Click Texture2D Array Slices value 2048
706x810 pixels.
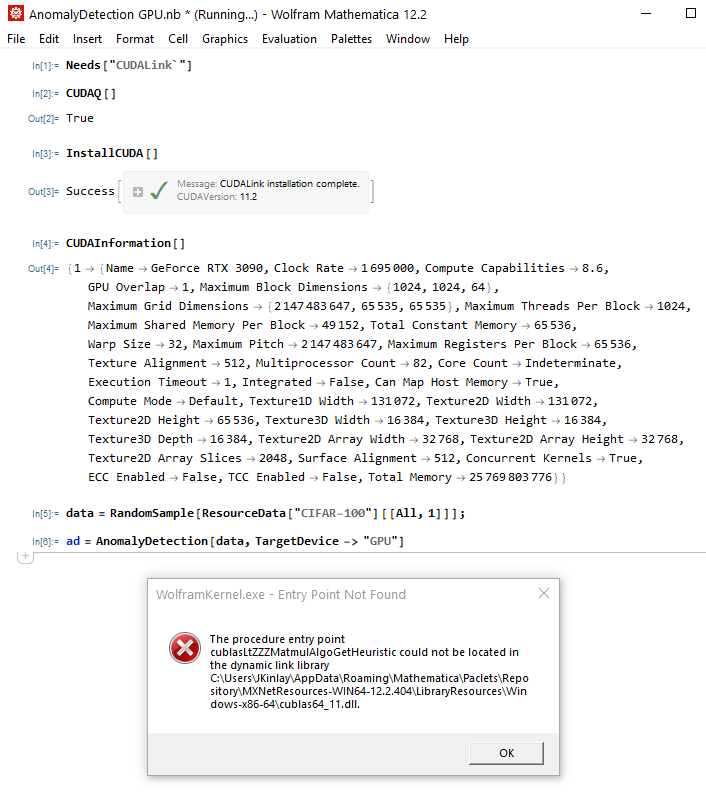pos(273,458)
